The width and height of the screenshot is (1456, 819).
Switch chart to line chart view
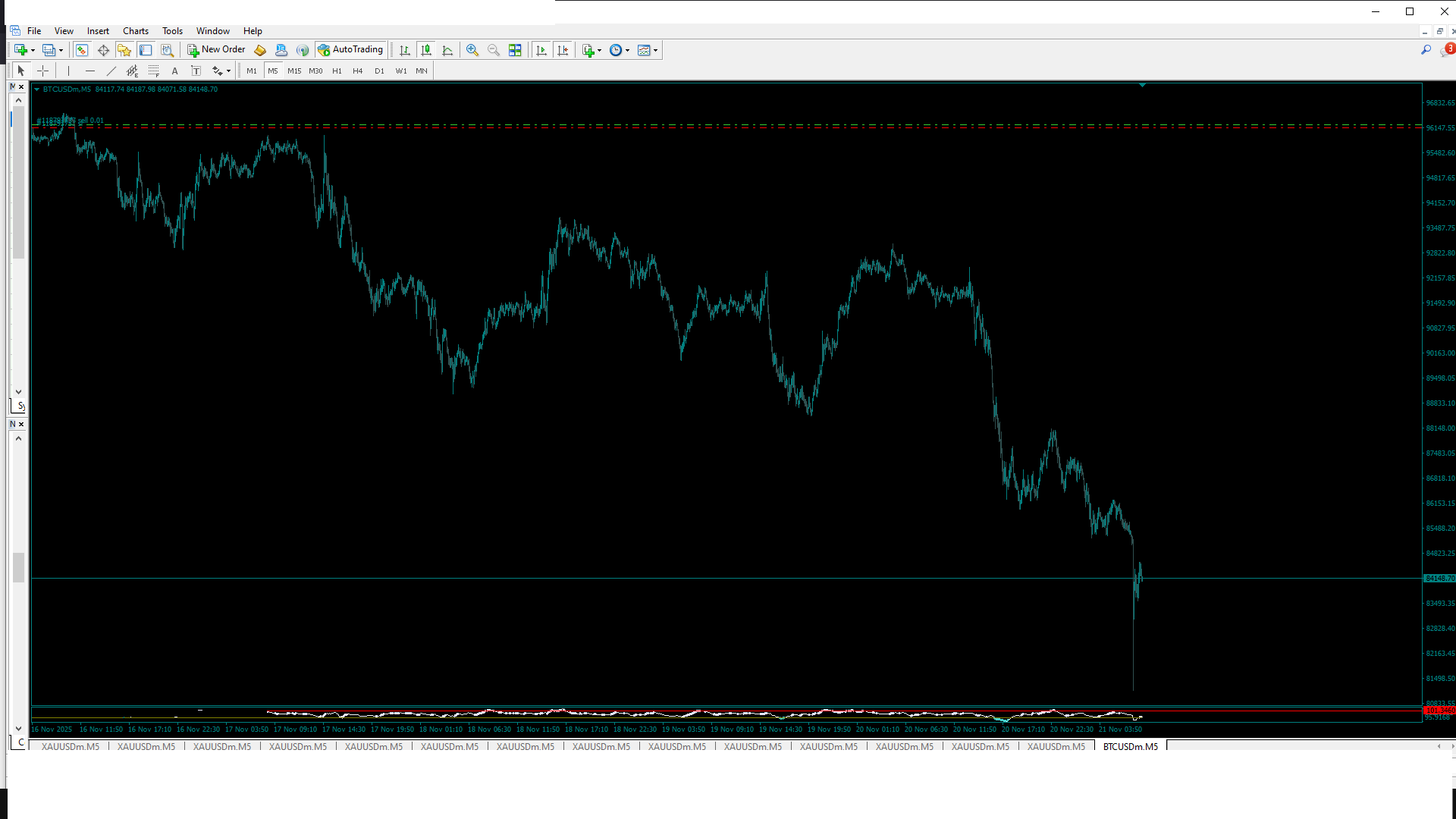coord(447,50)
